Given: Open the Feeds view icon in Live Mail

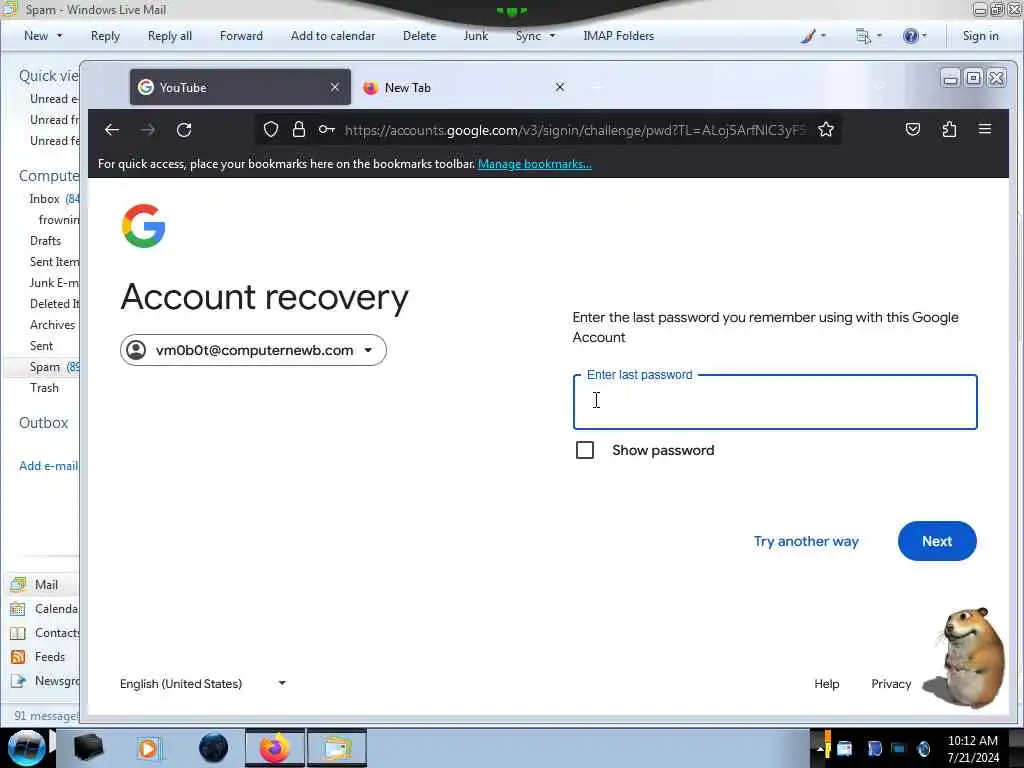Looking at the screenshot, I should tap(18, 657).
